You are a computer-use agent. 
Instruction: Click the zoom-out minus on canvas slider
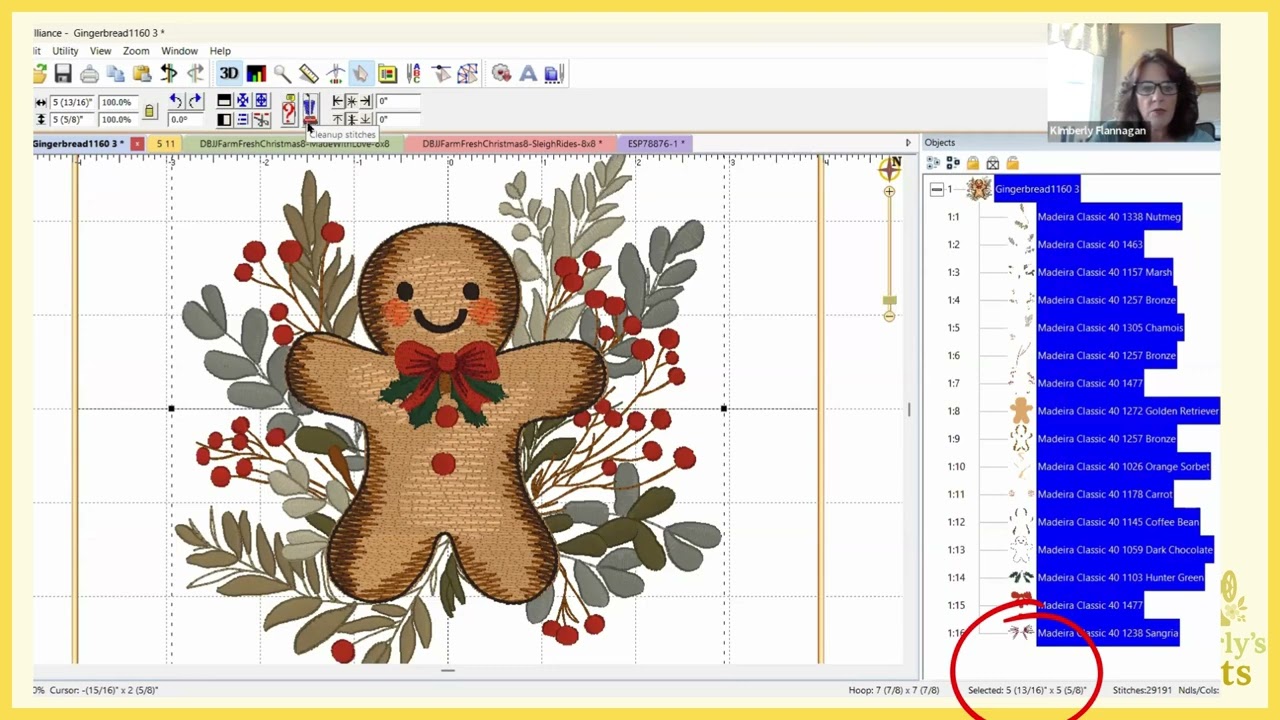point(889,316)
